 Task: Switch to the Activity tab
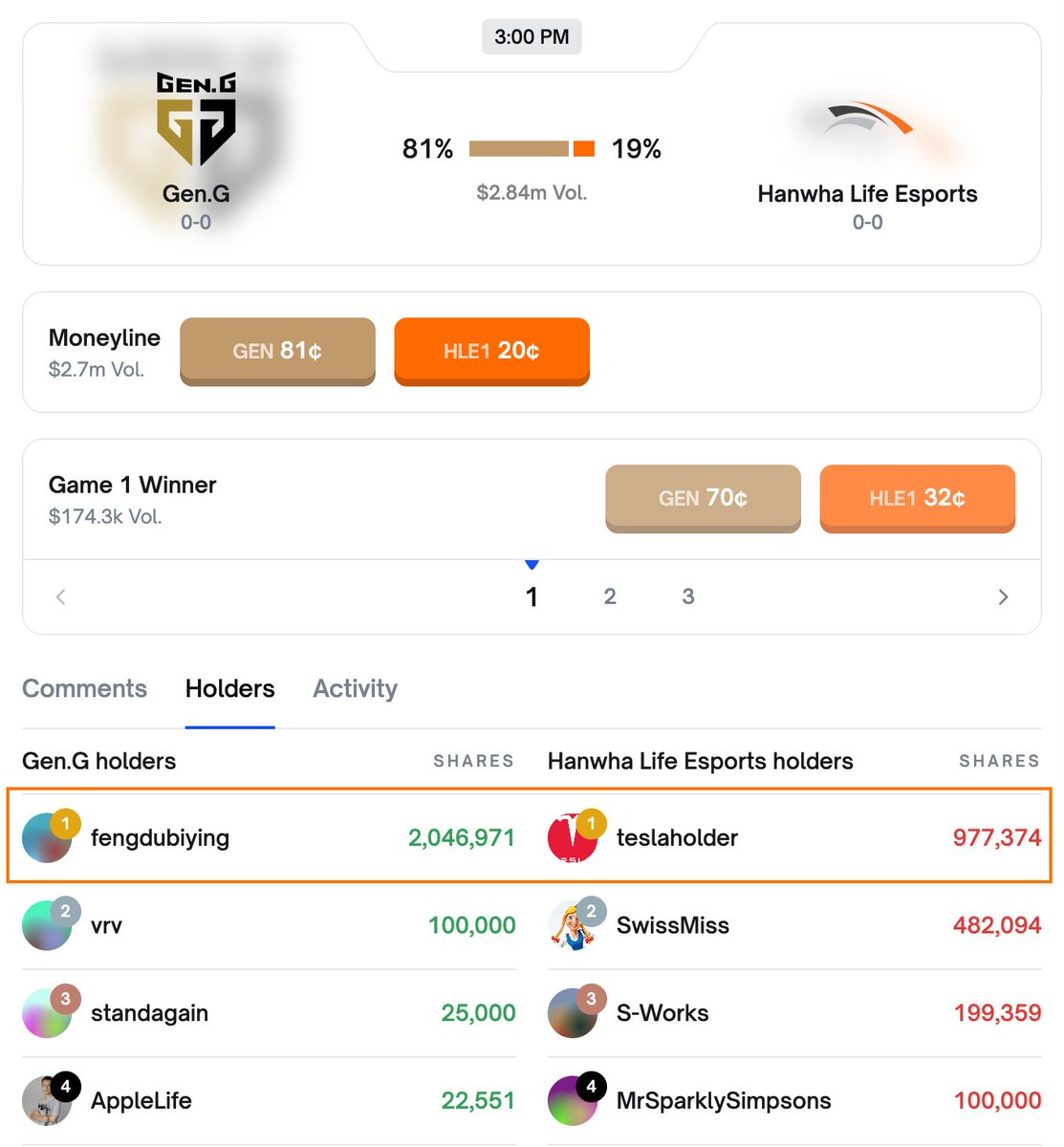click(356, 689)
